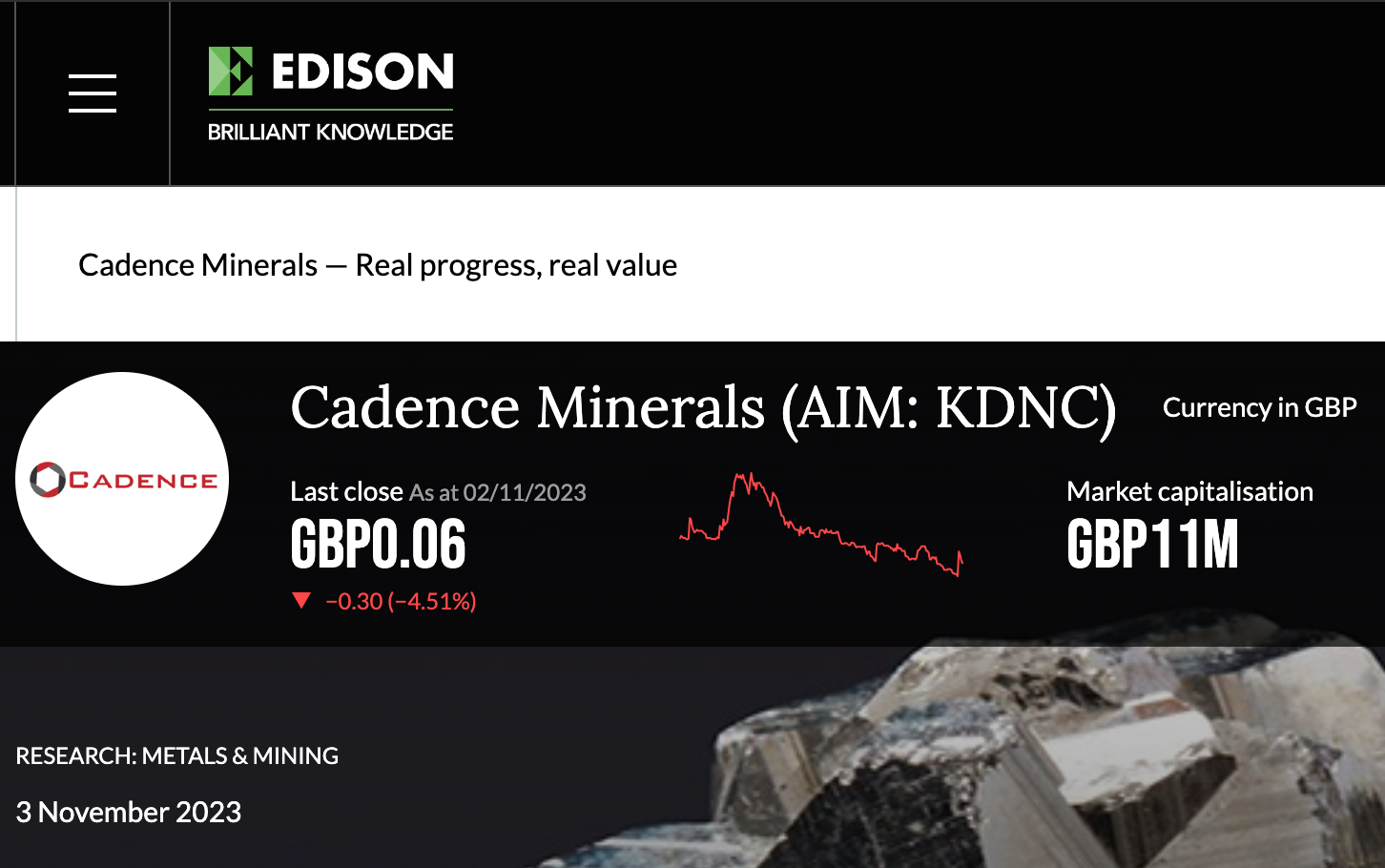Click the Market capitalisation label
Screen dimensions: 1385x868
1189,491
